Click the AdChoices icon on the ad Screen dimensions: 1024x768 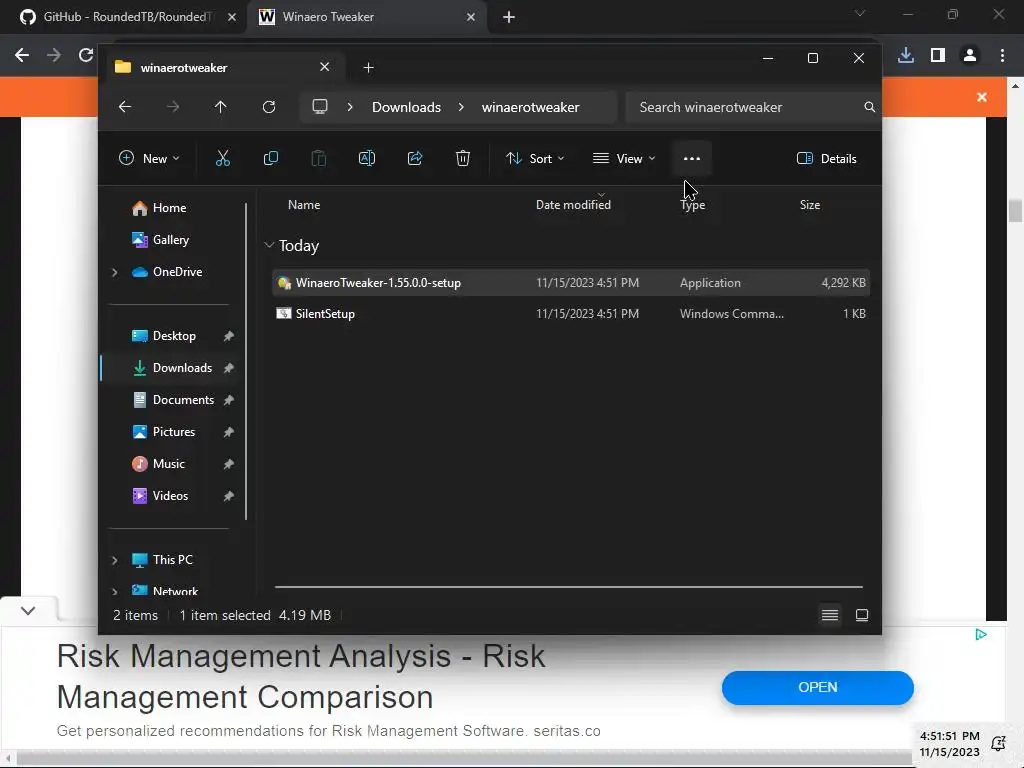click(x=981, y=635)
